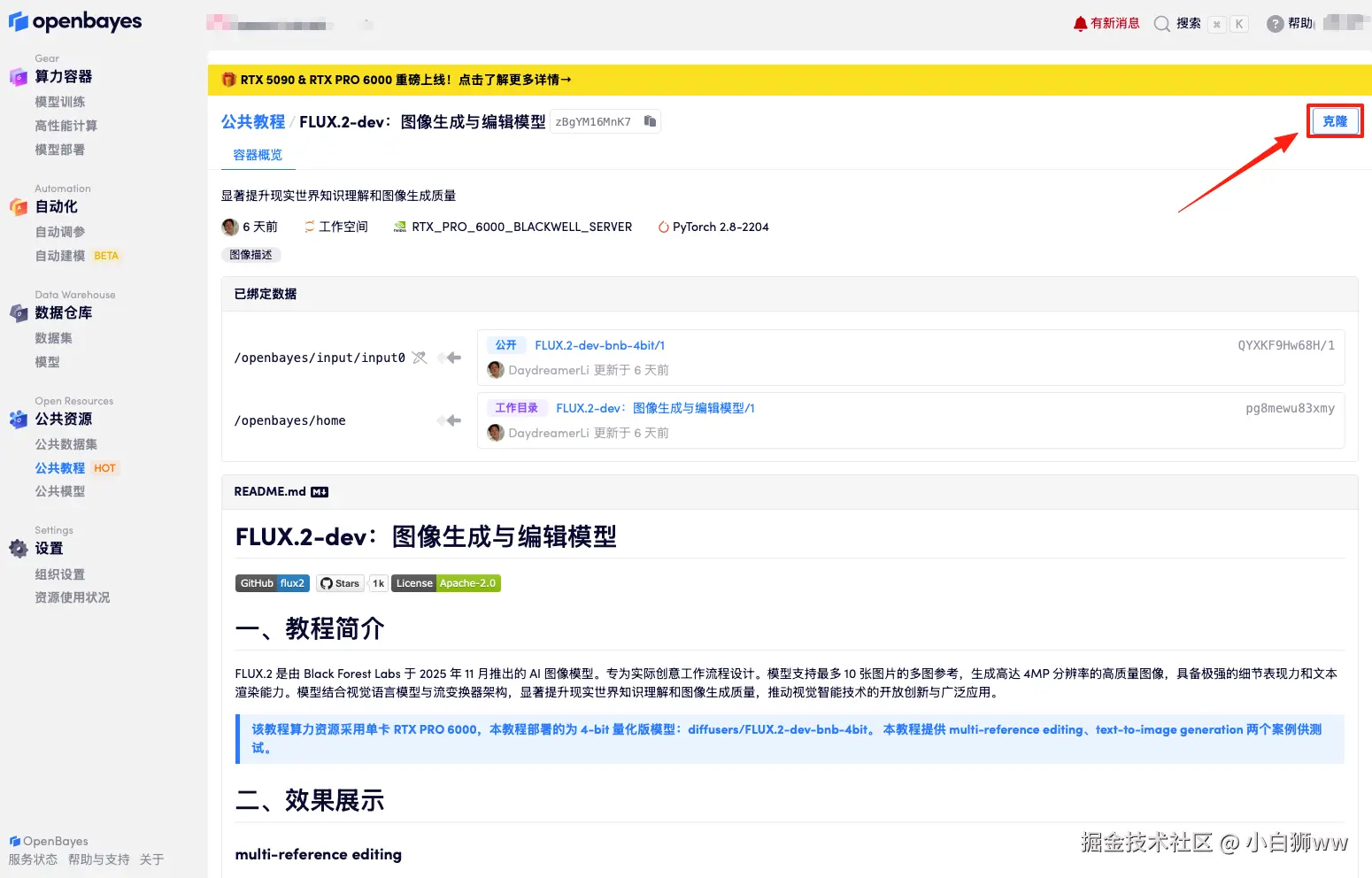This screenshot has height=878, width=1372.
Task: Click the search magnifier icon
Action: [1162, 24]
